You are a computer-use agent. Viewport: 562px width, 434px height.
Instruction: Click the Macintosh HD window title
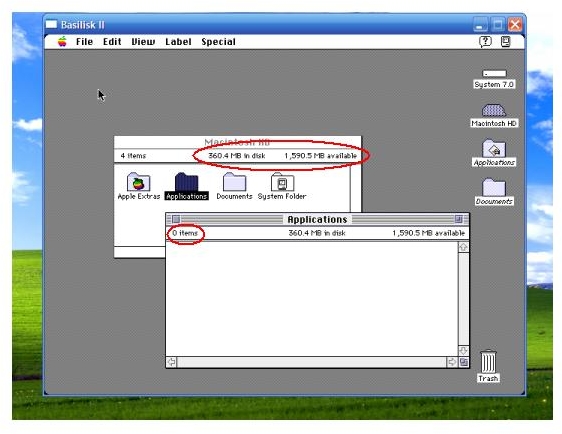click(237, 142)
